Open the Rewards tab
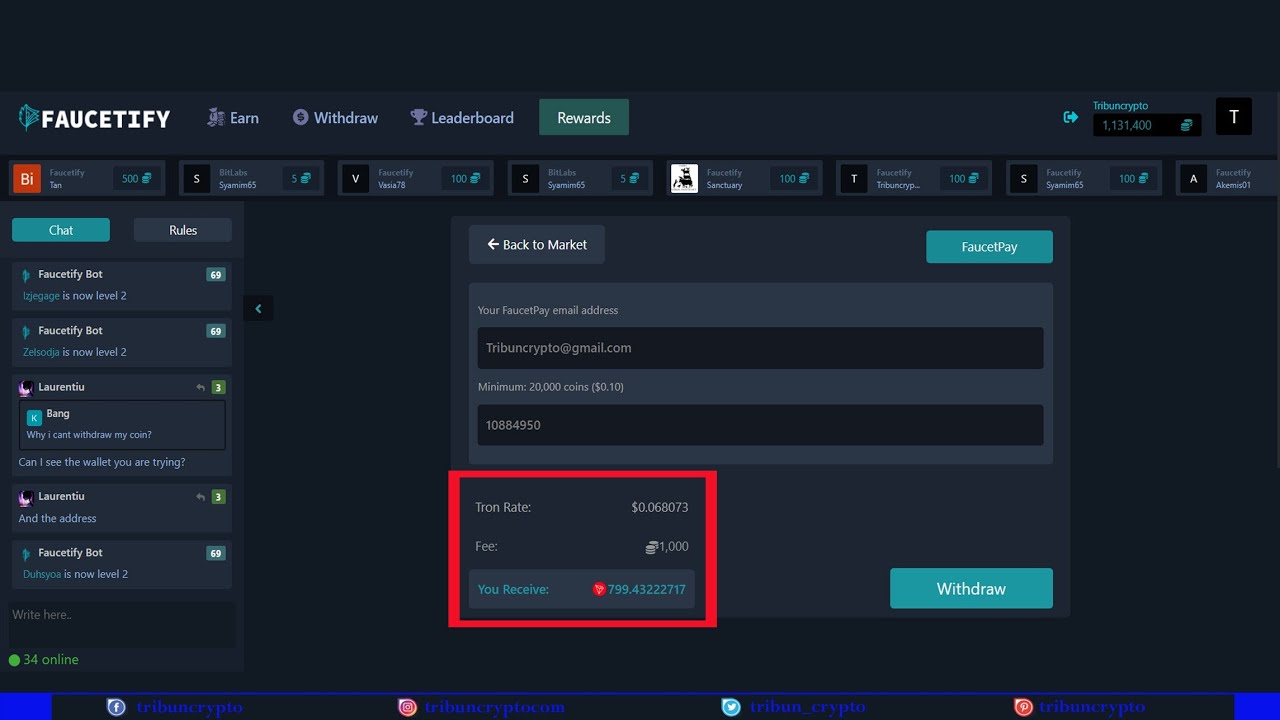Screen dimensions: 1280x720 (584, 118)
